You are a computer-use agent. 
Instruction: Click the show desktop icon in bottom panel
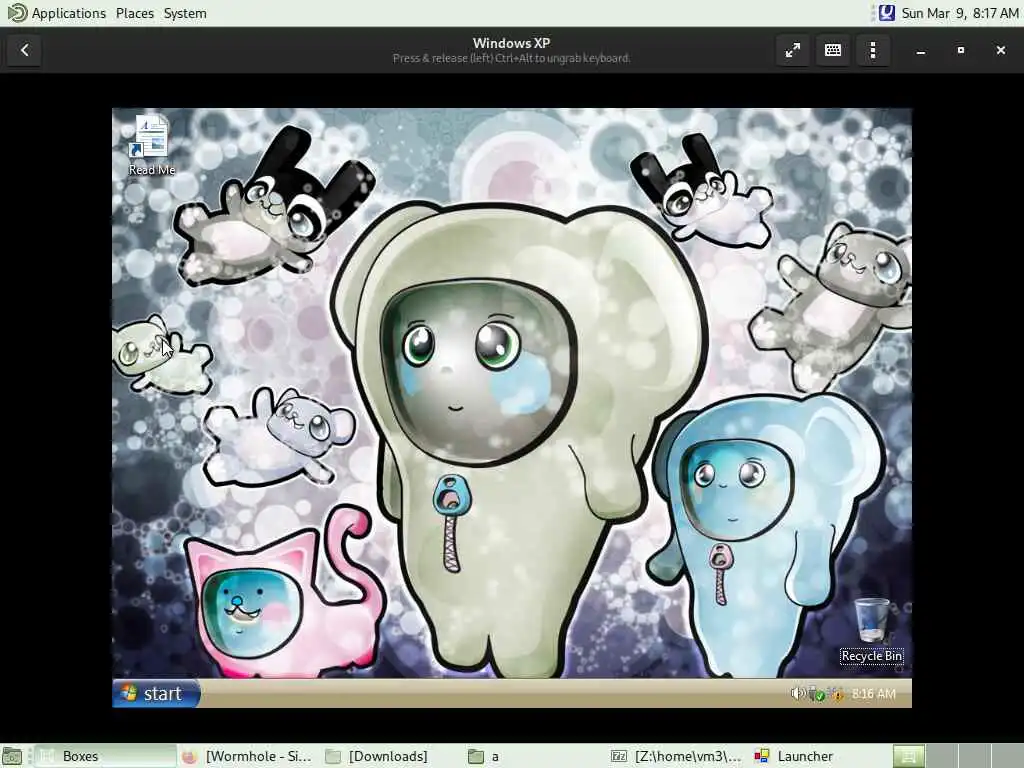click(12, 756)
